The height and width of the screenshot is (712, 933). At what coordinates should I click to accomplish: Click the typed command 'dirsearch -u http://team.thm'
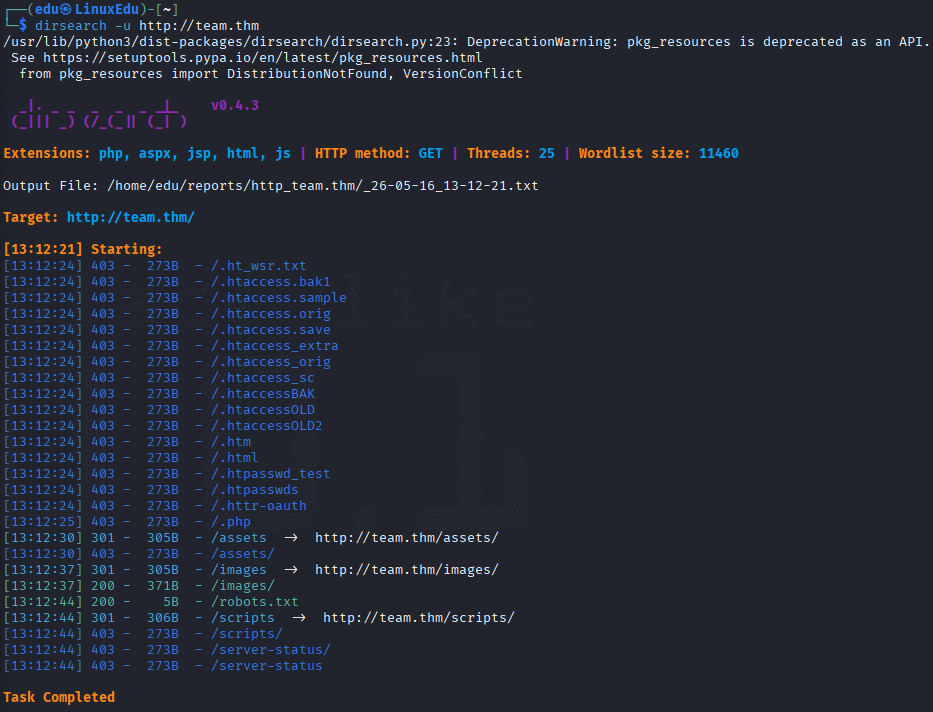(147, 26)
